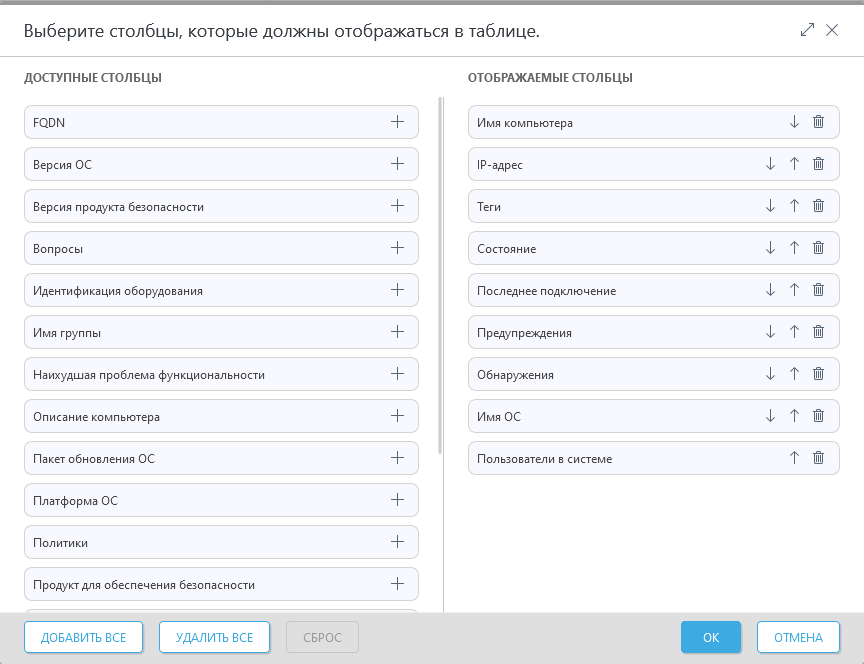This screenshot has width=864, height=664.
Task: Delete the Теги column with trash icon
Action: point(818,206)
